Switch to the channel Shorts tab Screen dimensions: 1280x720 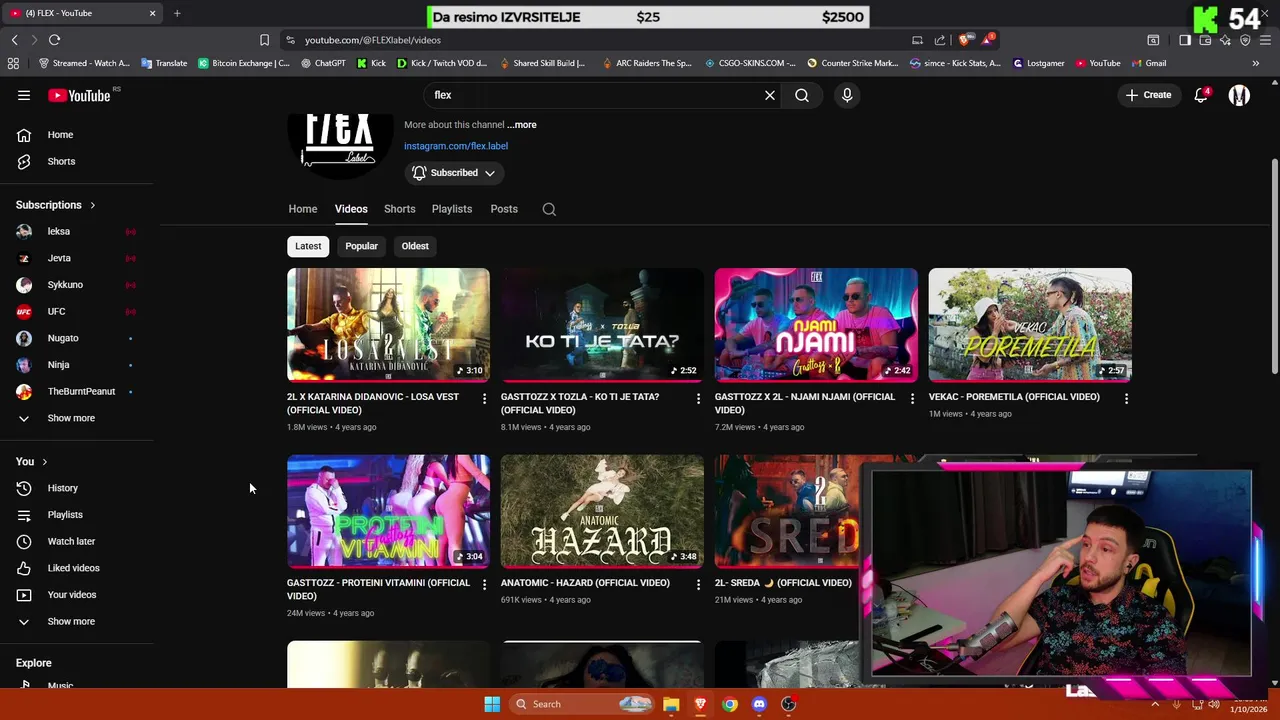399,209
